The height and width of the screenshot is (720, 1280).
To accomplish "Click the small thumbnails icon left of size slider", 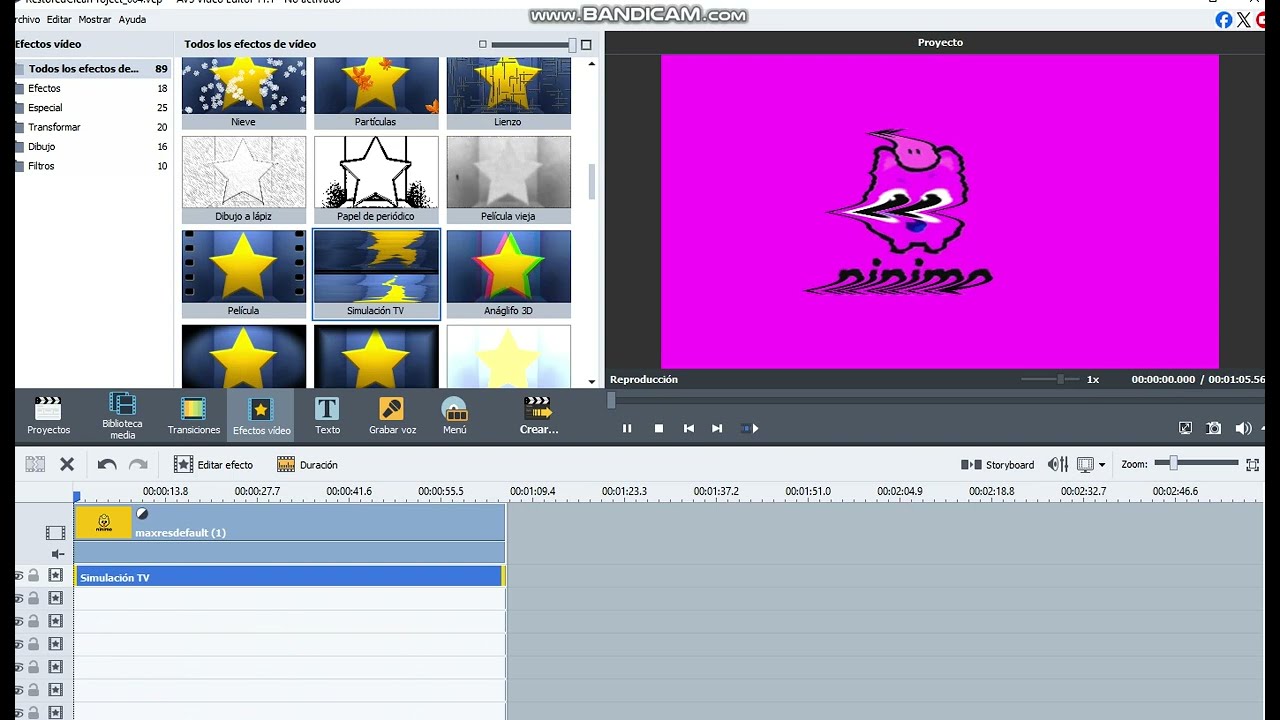I will [483, 44].
